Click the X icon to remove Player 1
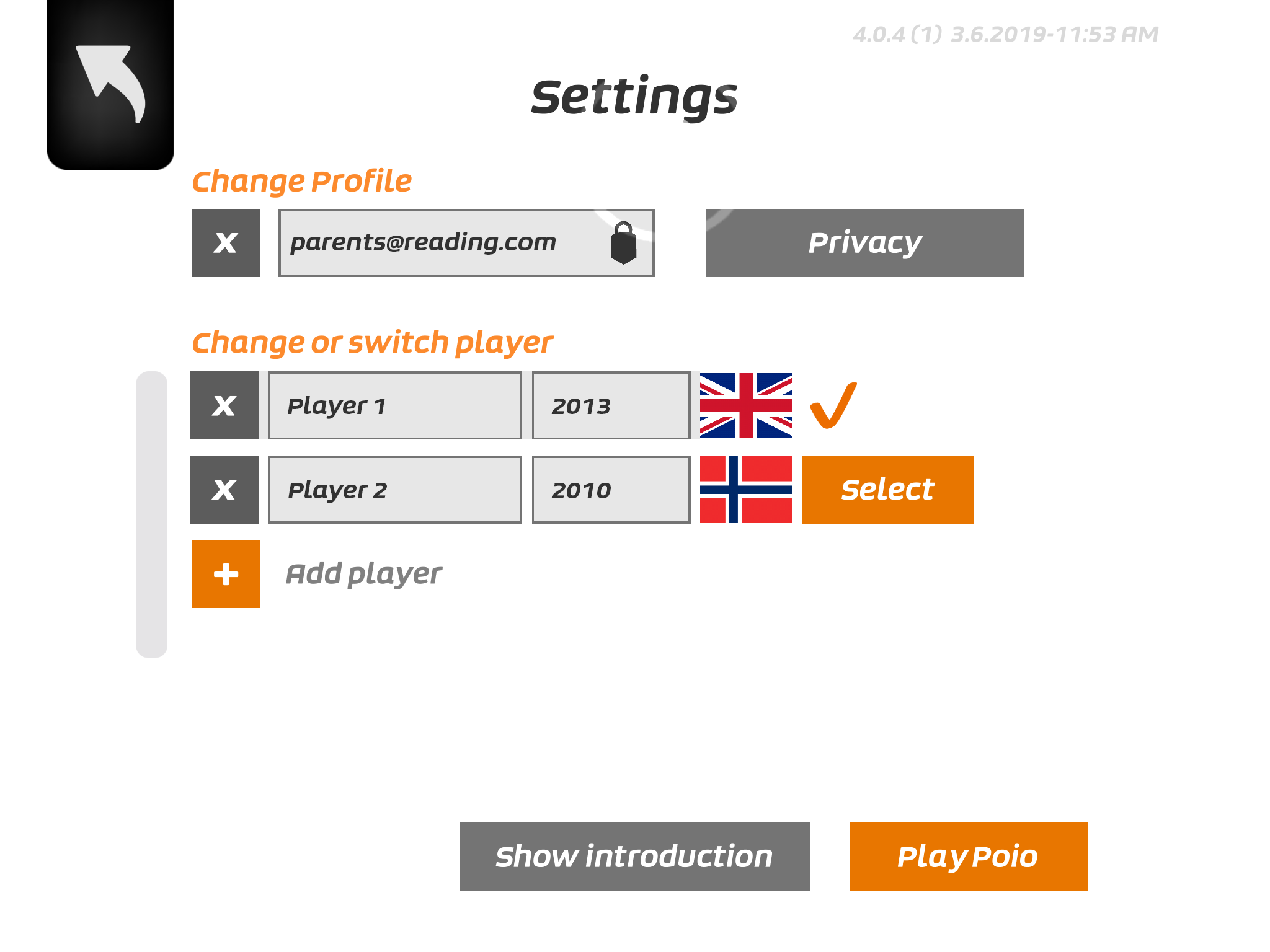The width and height of the screenshot is (1270, 952). tap(225, 404)
